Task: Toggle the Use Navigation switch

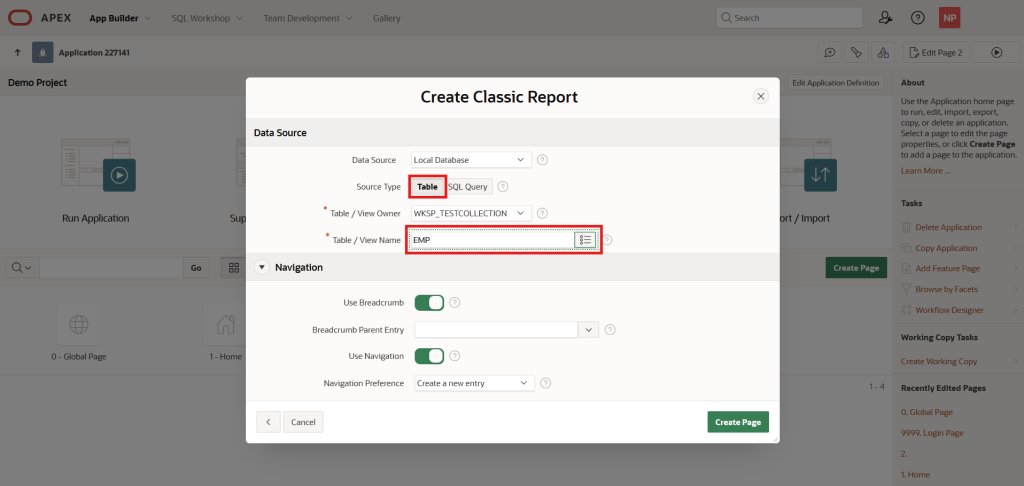Action: click(x=429, y=356)
